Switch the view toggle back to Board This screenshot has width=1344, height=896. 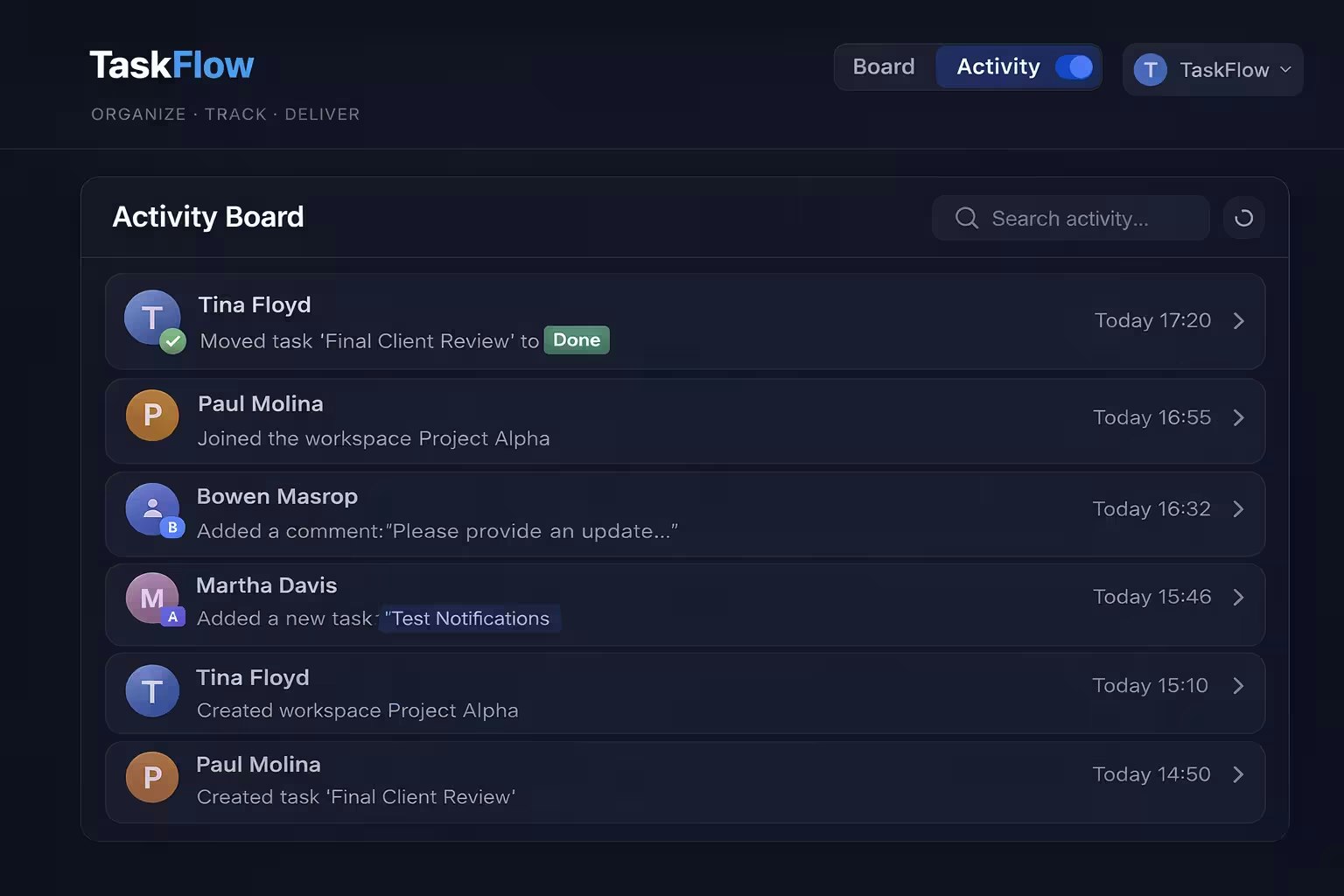883,66
